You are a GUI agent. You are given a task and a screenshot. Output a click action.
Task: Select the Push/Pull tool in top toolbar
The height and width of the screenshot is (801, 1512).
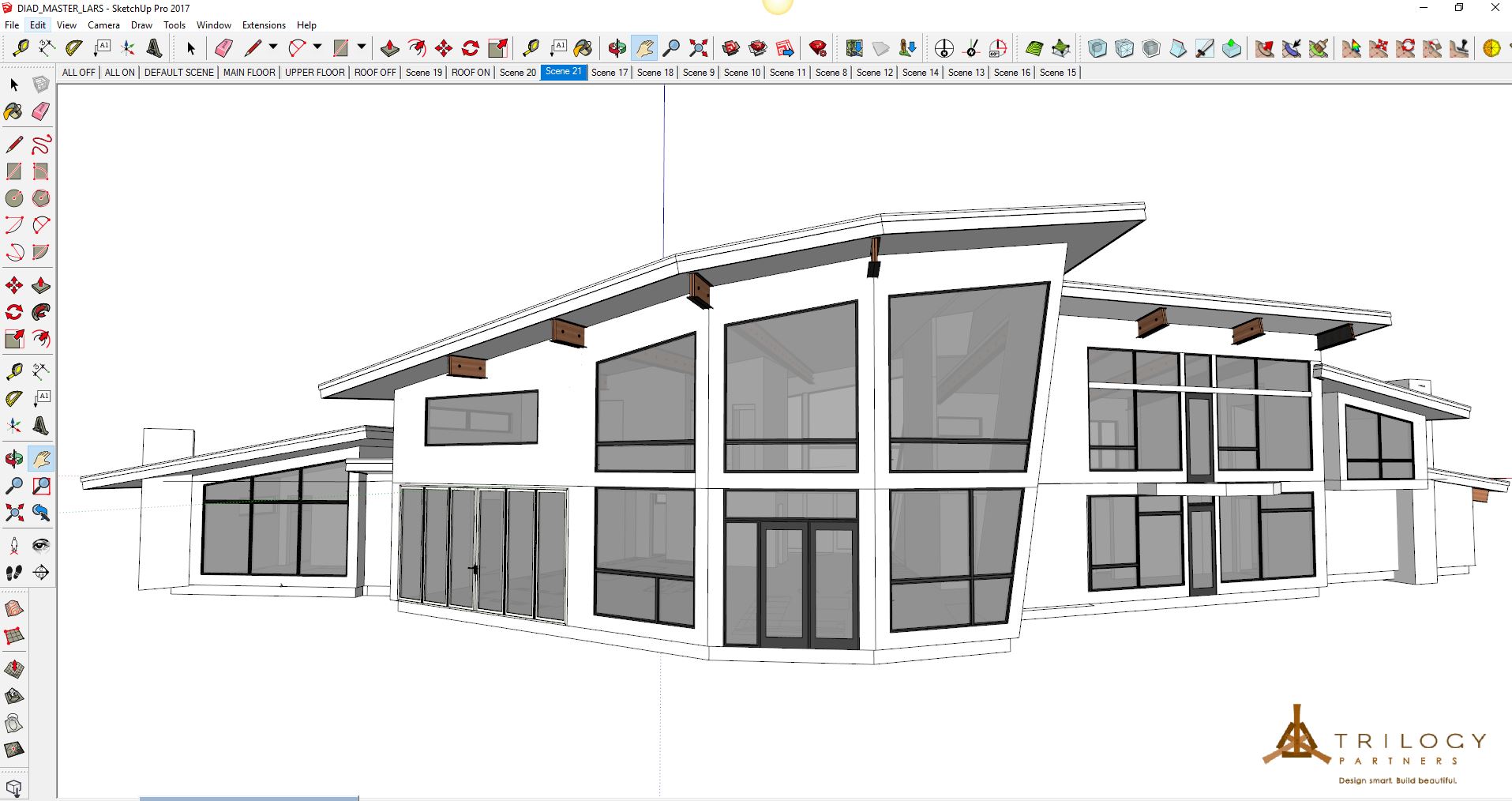(x=389, y=48)
